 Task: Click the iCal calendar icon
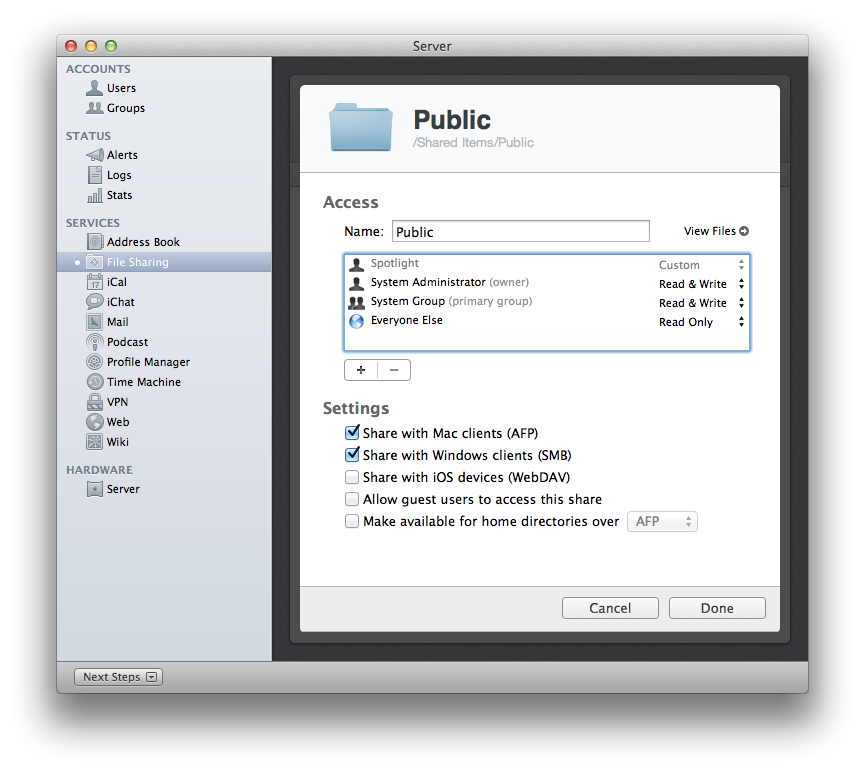94,282
